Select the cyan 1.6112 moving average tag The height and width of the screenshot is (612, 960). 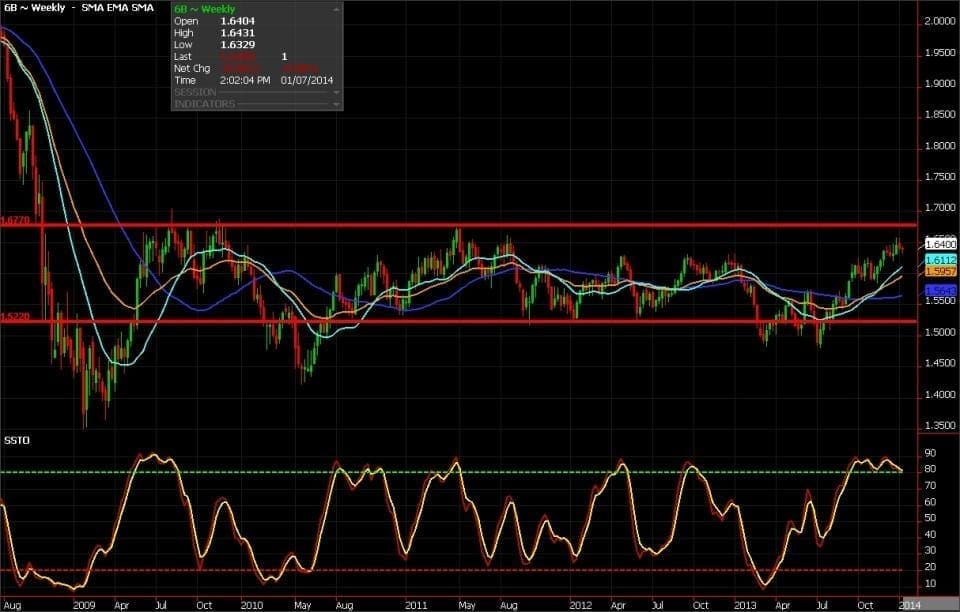coord(940,259)
